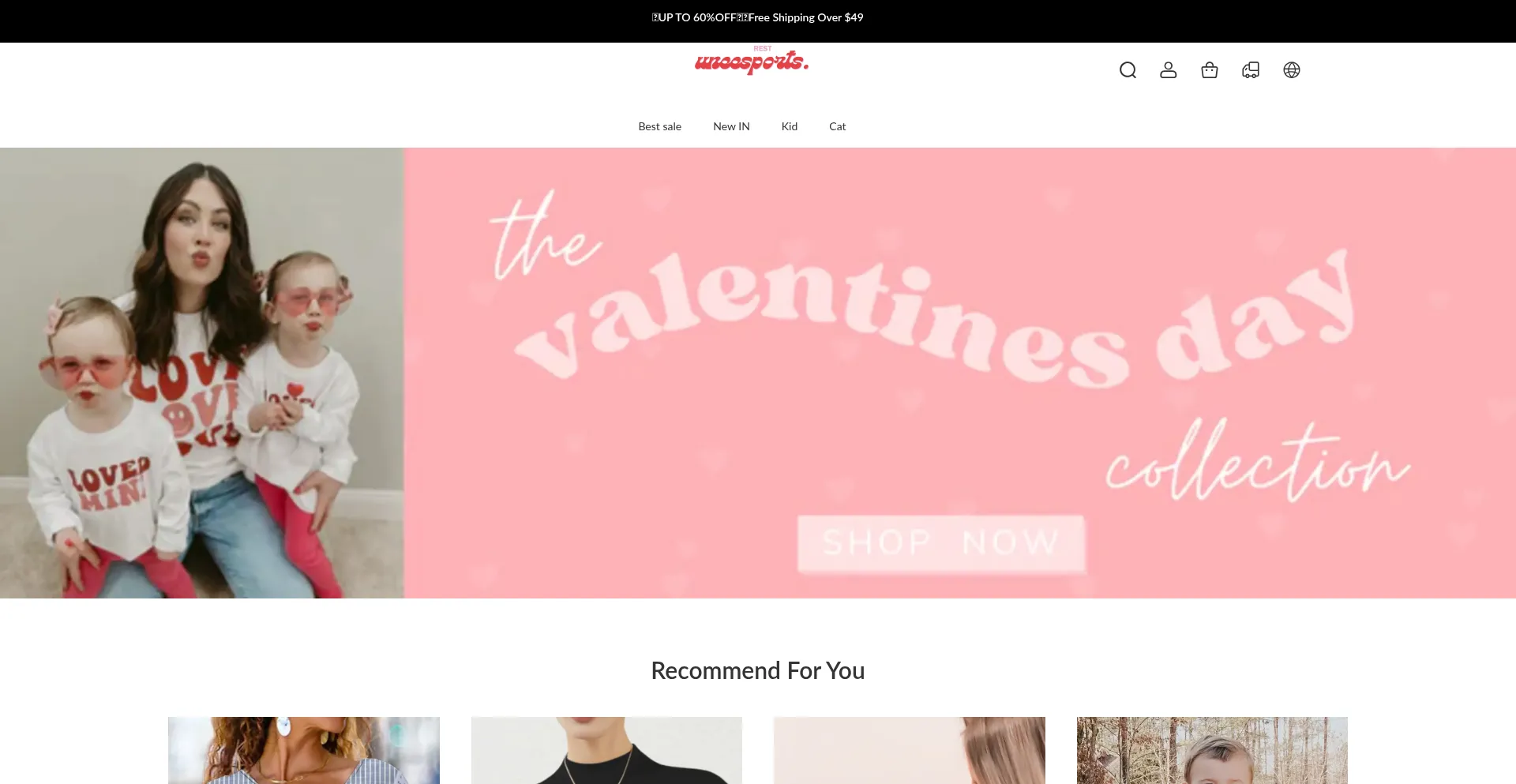Screen dimensions: 1516x784
Task: Open the black top with necklace product
Action: pos(606,750)
